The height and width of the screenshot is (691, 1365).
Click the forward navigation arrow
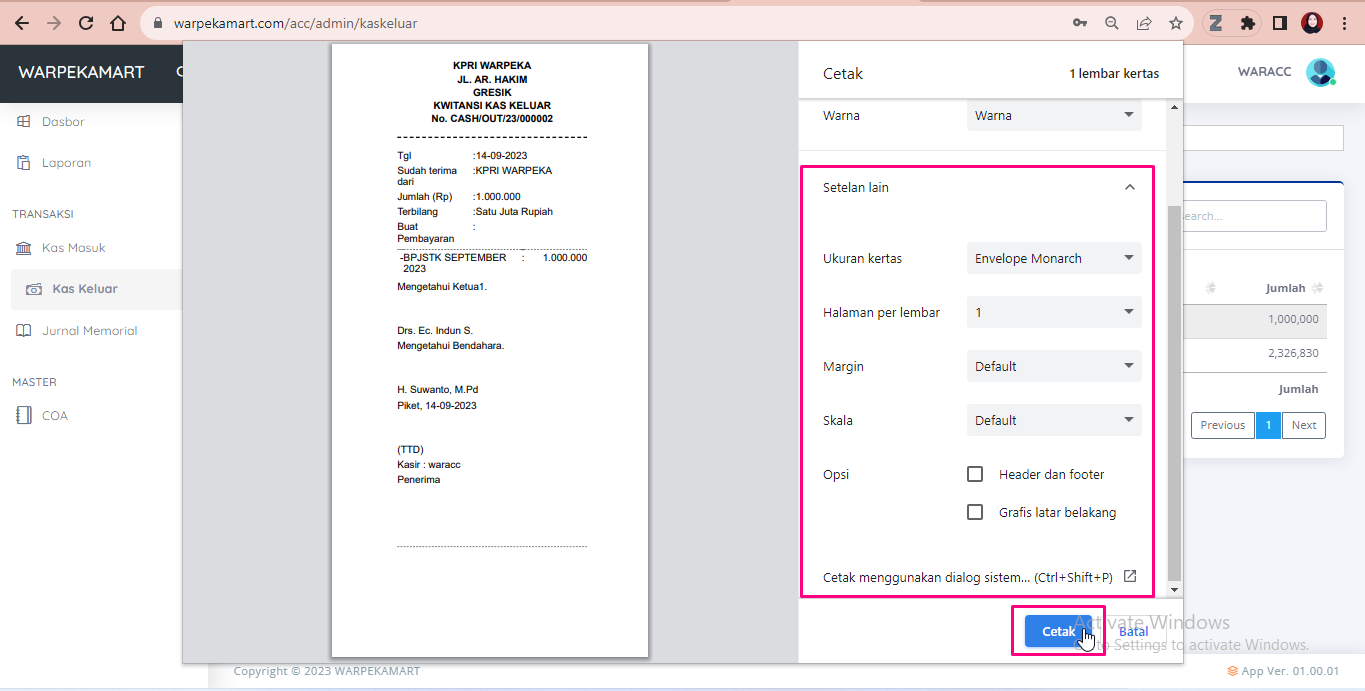tap(54, 23)
